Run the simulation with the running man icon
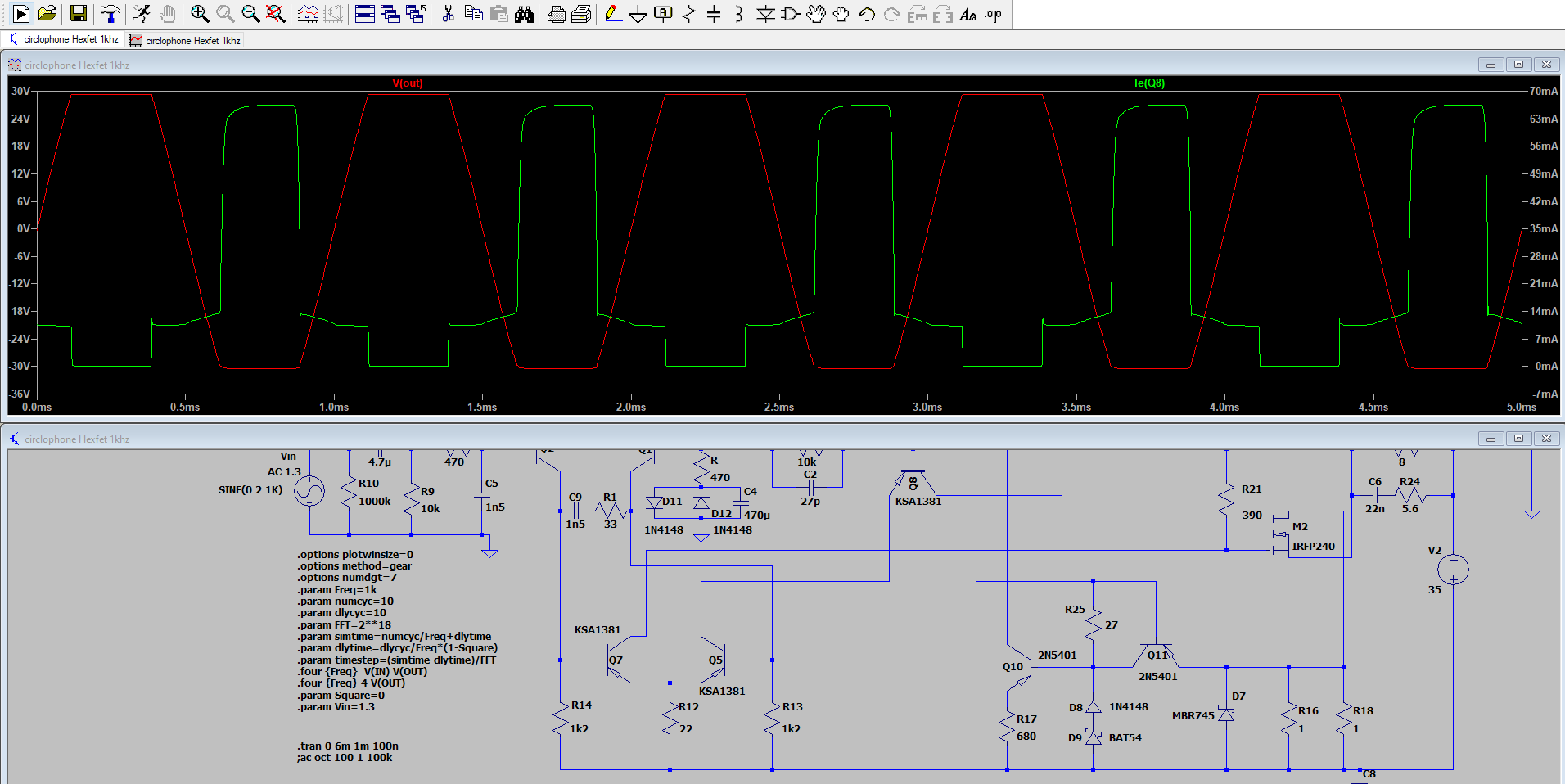 142,14
